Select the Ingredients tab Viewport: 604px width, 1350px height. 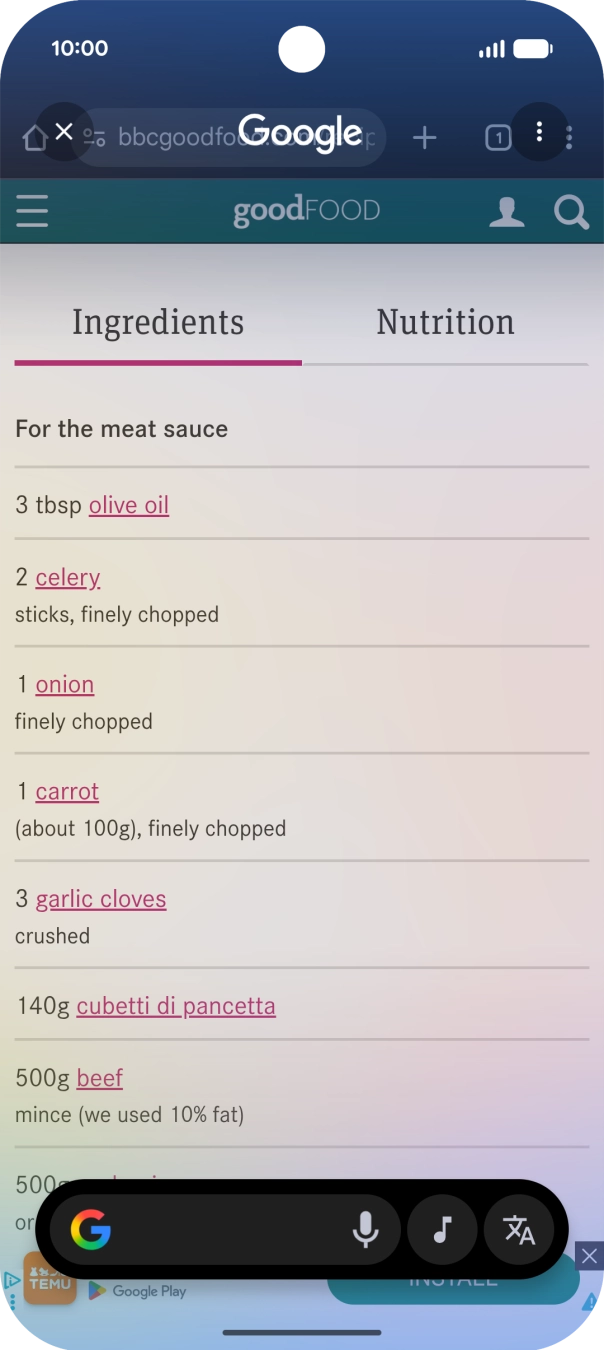point(158,322)
